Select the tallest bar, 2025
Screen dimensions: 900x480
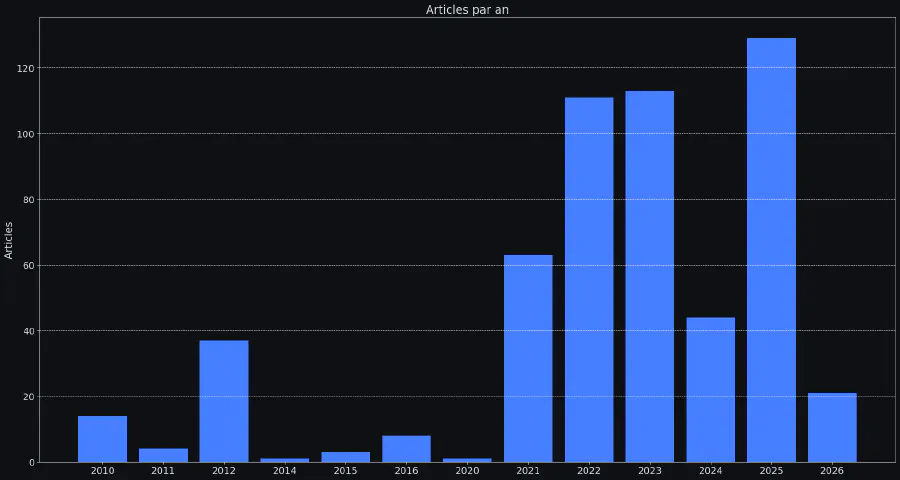[x=771, y=250]
